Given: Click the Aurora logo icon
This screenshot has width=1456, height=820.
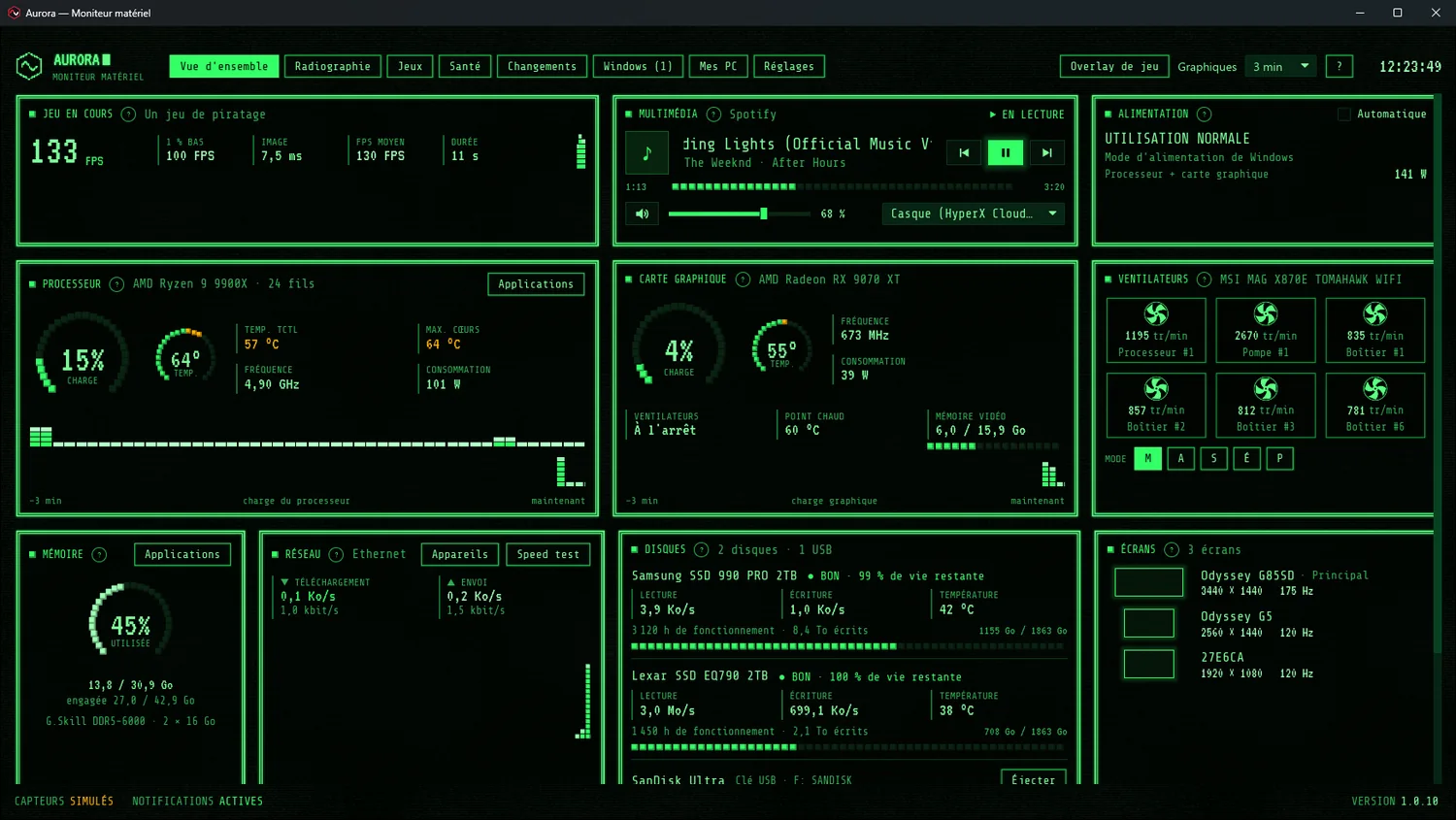Looking at the screenshot, I should point(29,66).
